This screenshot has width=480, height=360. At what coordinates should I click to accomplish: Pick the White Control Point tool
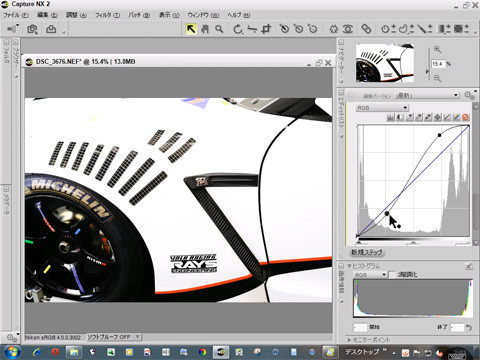(313, 29)
